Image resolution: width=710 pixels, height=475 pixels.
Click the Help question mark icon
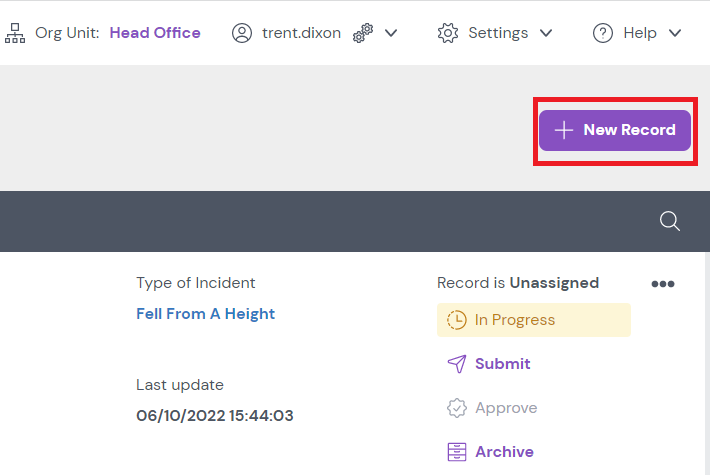603,33
